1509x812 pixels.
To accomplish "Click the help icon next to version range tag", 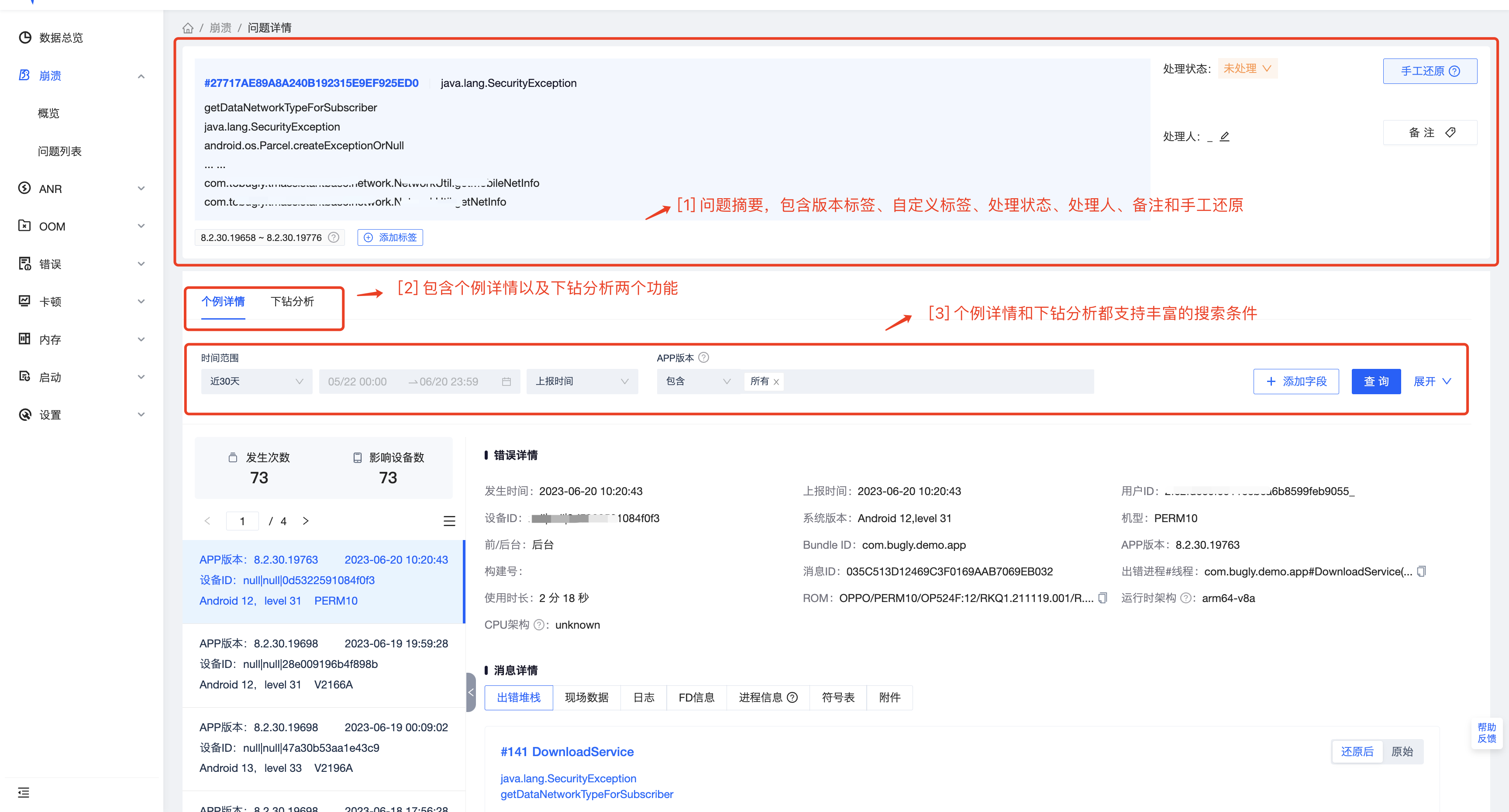I will tap(333, 237).
